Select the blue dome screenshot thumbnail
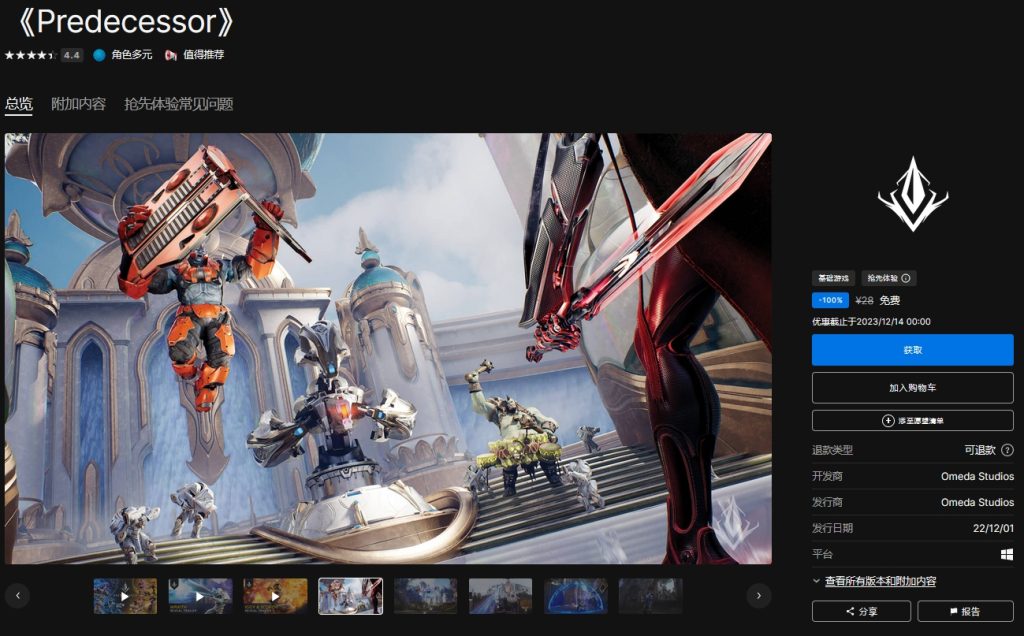 (x=575, y=596)
